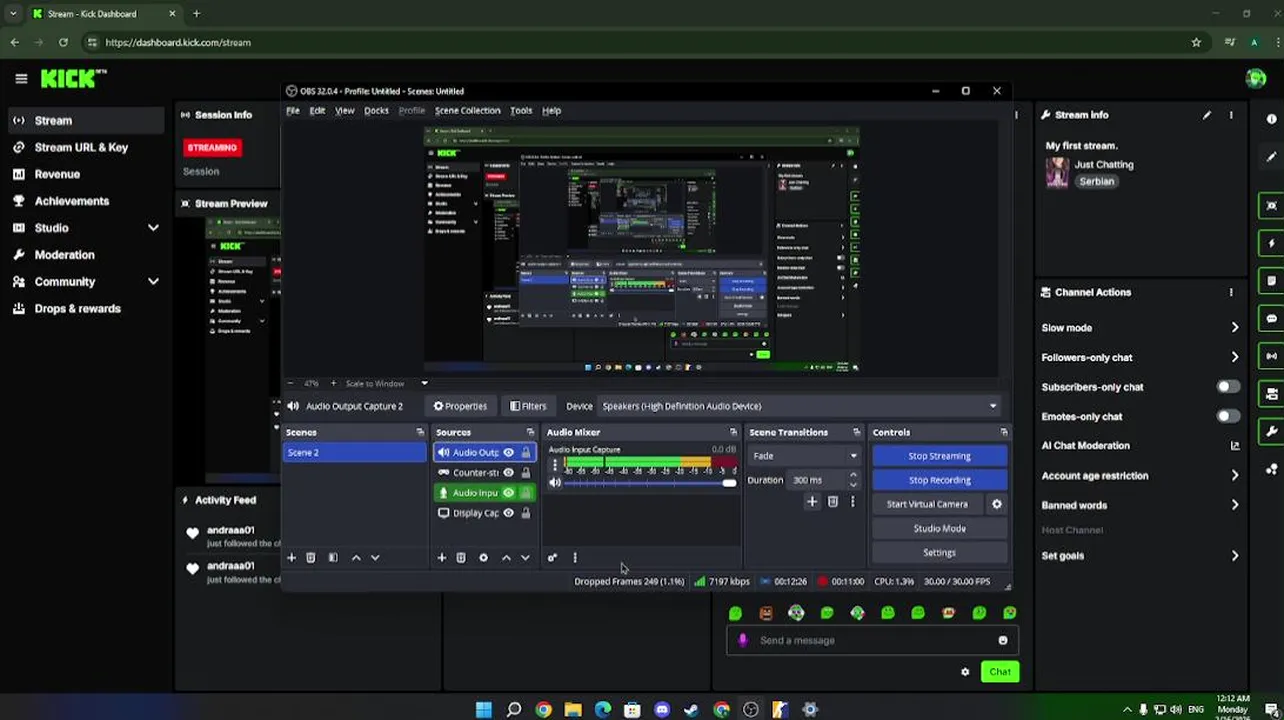Expand the Studio sidebar section
Image resolution: width=1284 pixels, height=720 pixels.
click(x=153, y=228)
